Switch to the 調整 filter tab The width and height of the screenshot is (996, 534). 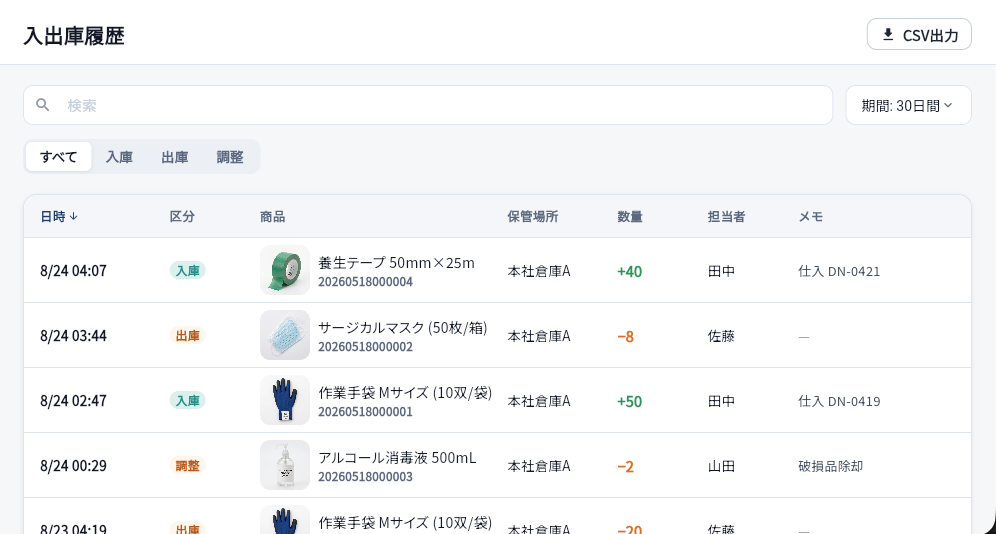[x=230, y=157]
